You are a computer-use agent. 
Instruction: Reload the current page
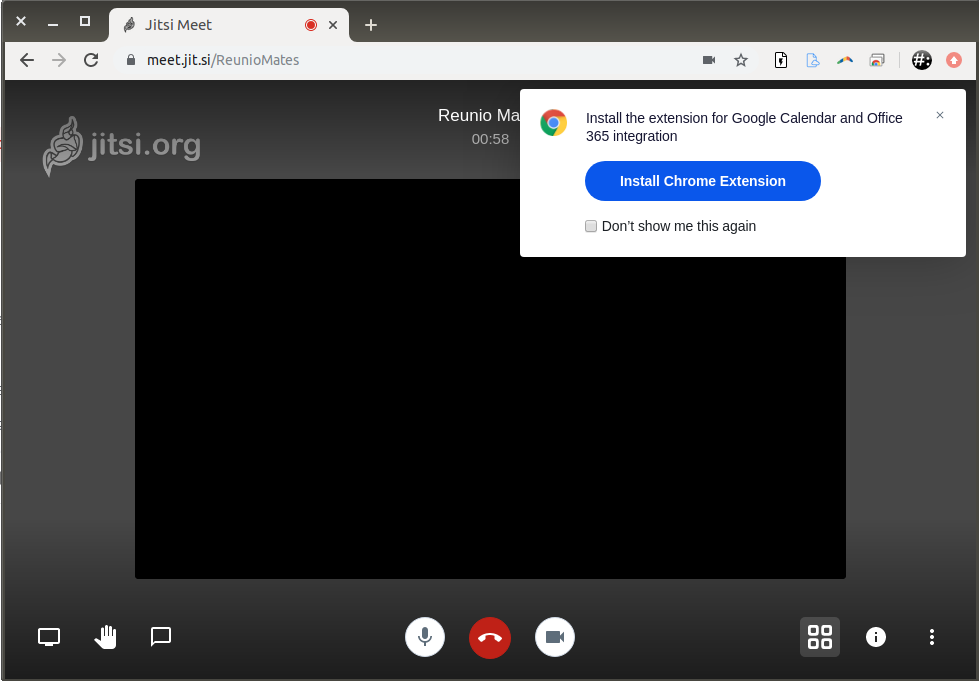pos(91,60)
